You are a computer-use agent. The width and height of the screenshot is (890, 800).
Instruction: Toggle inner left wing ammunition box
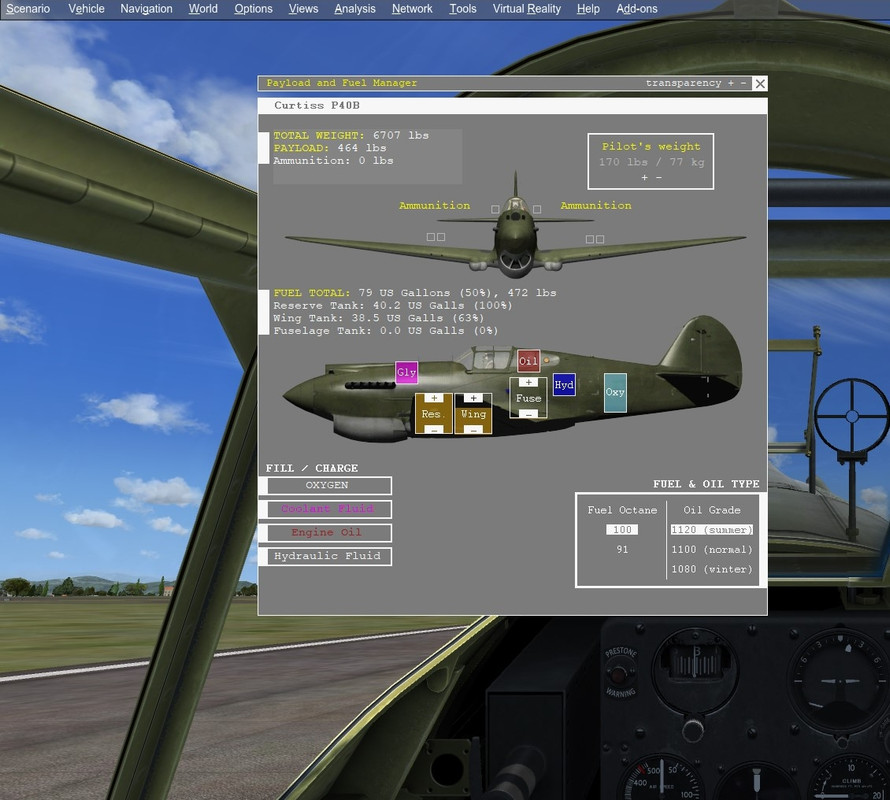point(441,237)
